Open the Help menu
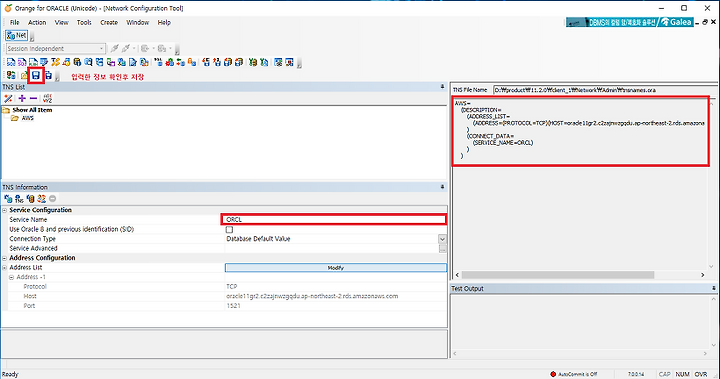The width and height of the screenshot is (720, 379). (164, 22)
